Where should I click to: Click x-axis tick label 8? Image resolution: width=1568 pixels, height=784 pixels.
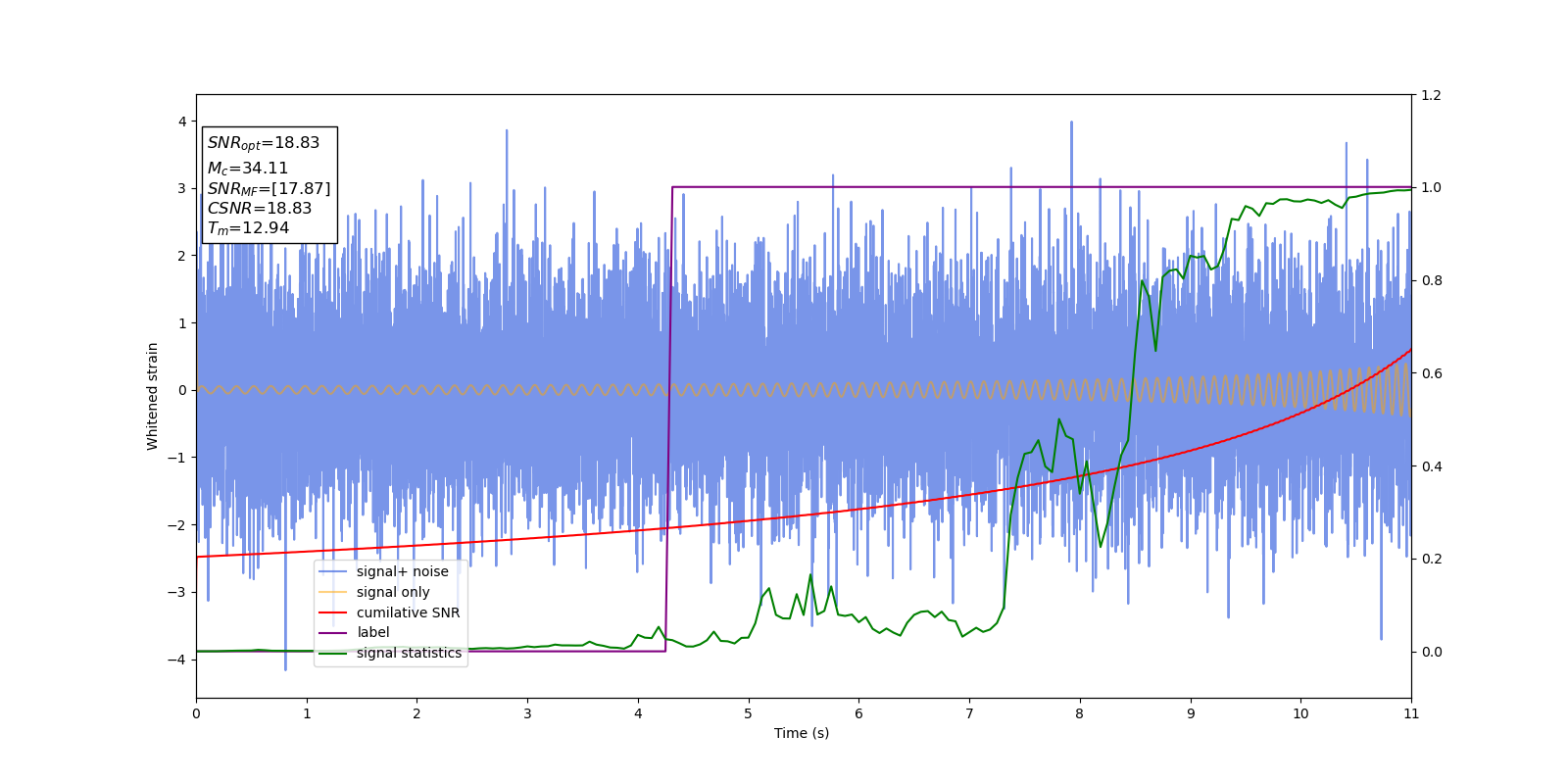click(x=1080, y=713)
